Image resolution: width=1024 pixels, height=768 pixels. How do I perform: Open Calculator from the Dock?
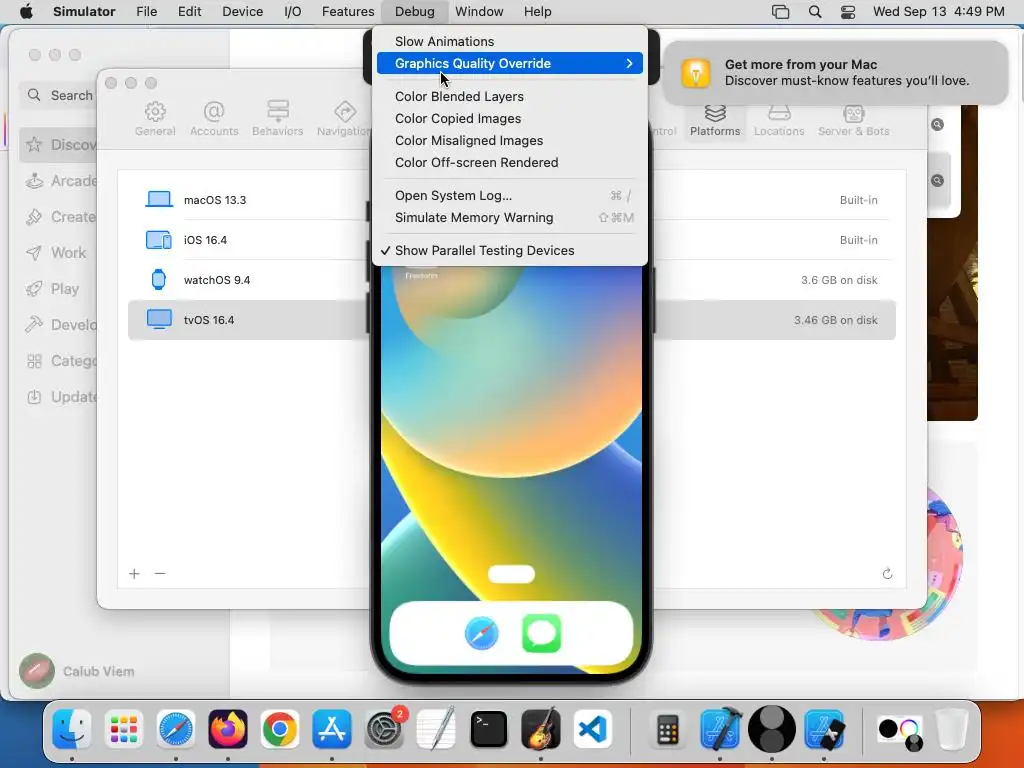pos(667,729)
